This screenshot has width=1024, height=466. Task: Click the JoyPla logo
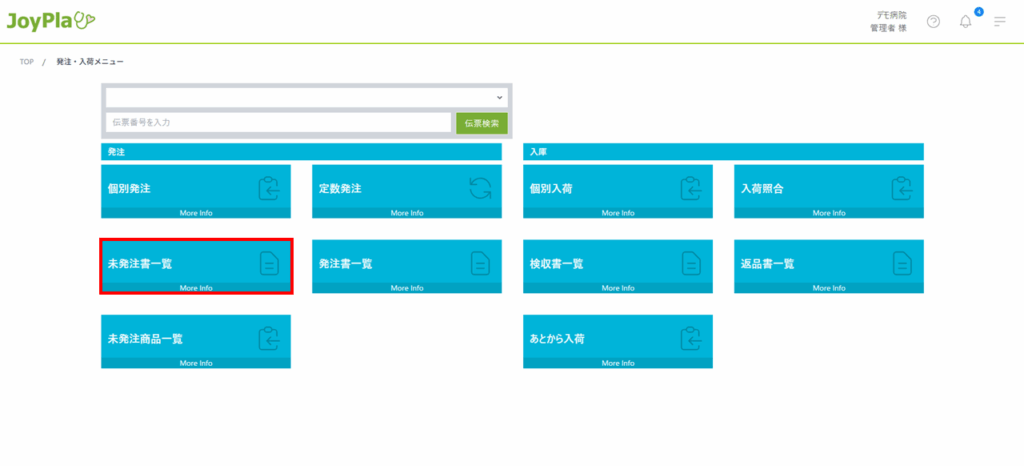[x=51, y=20]
